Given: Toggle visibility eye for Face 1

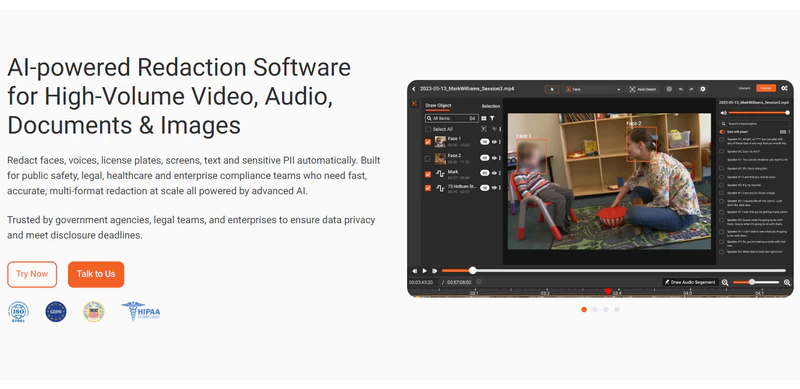Looking at the screenshot, I should point(494,142).
